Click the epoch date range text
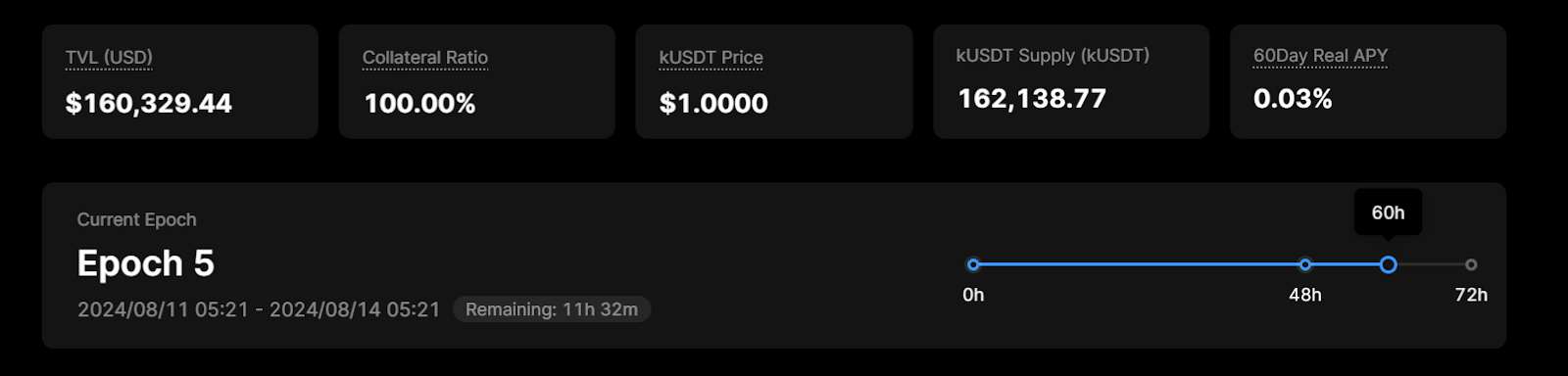 tap(259, 309)
